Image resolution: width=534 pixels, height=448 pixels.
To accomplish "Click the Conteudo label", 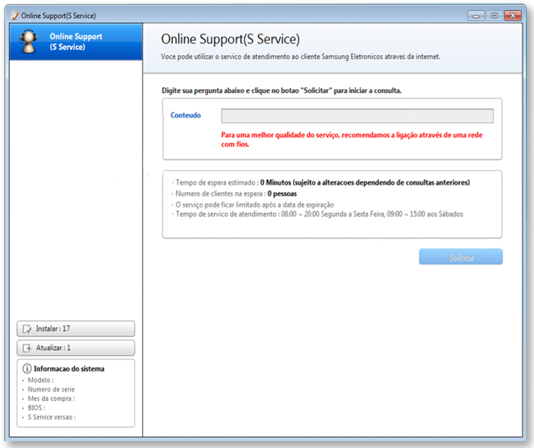I will [186, 115].
